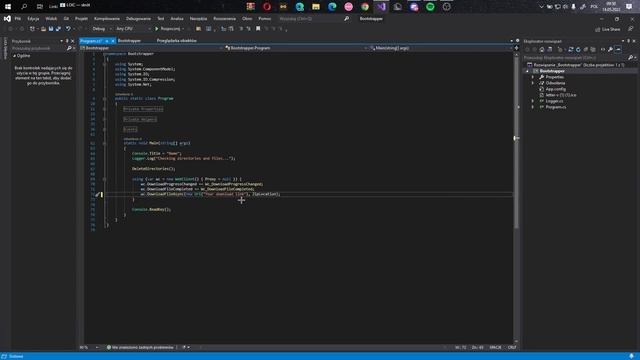Expand the Logger.cs node
Viewport: 640px width, 360px height.
533,101
